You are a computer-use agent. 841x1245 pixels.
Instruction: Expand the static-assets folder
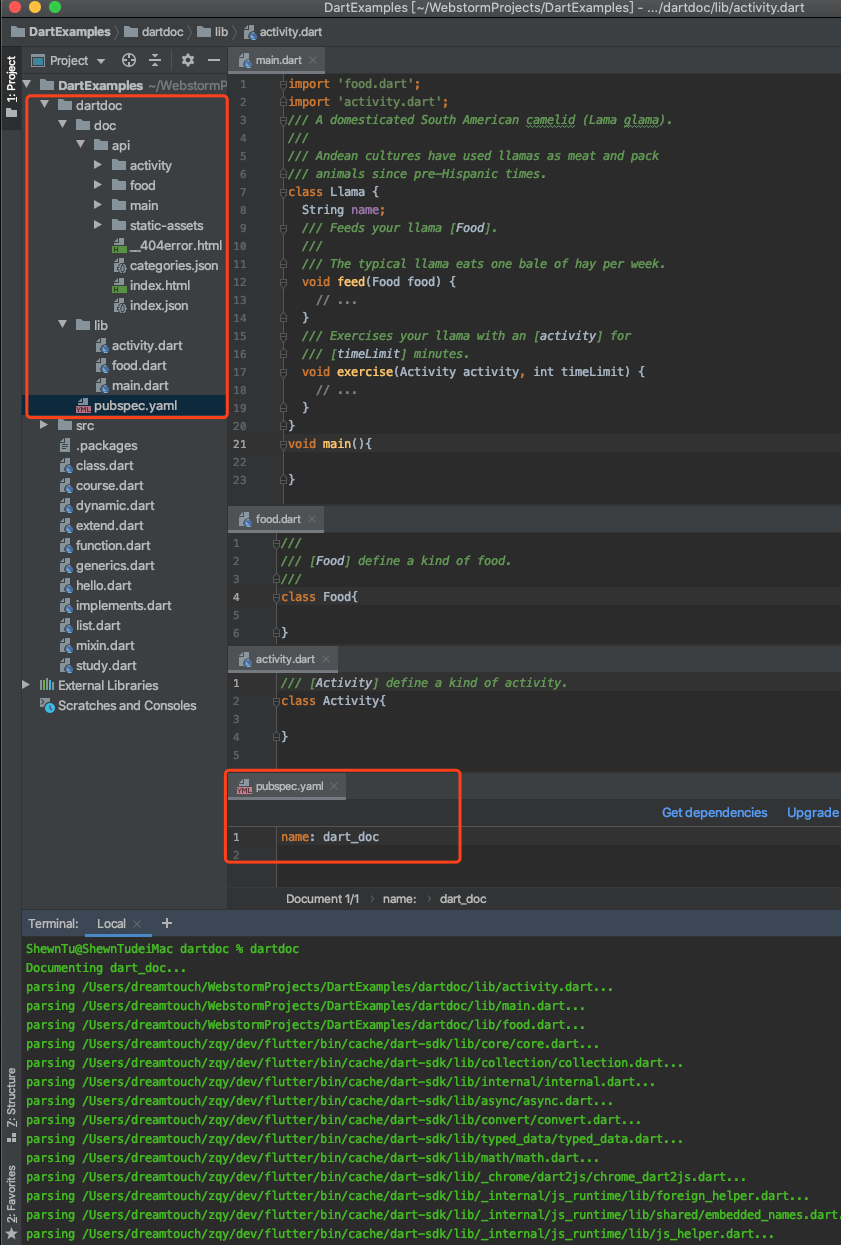pyautogui.click(x=98, y=225)
